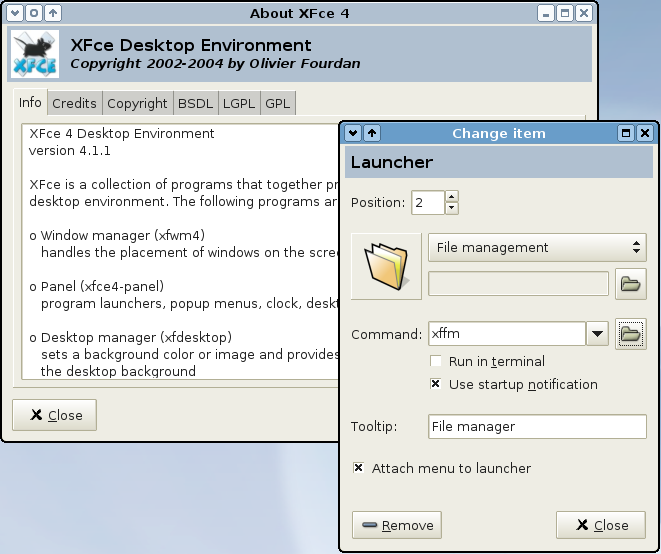This screenshot has height=554, width=661.
Task: Switch to the Credits tab
Action: [74, 103]
